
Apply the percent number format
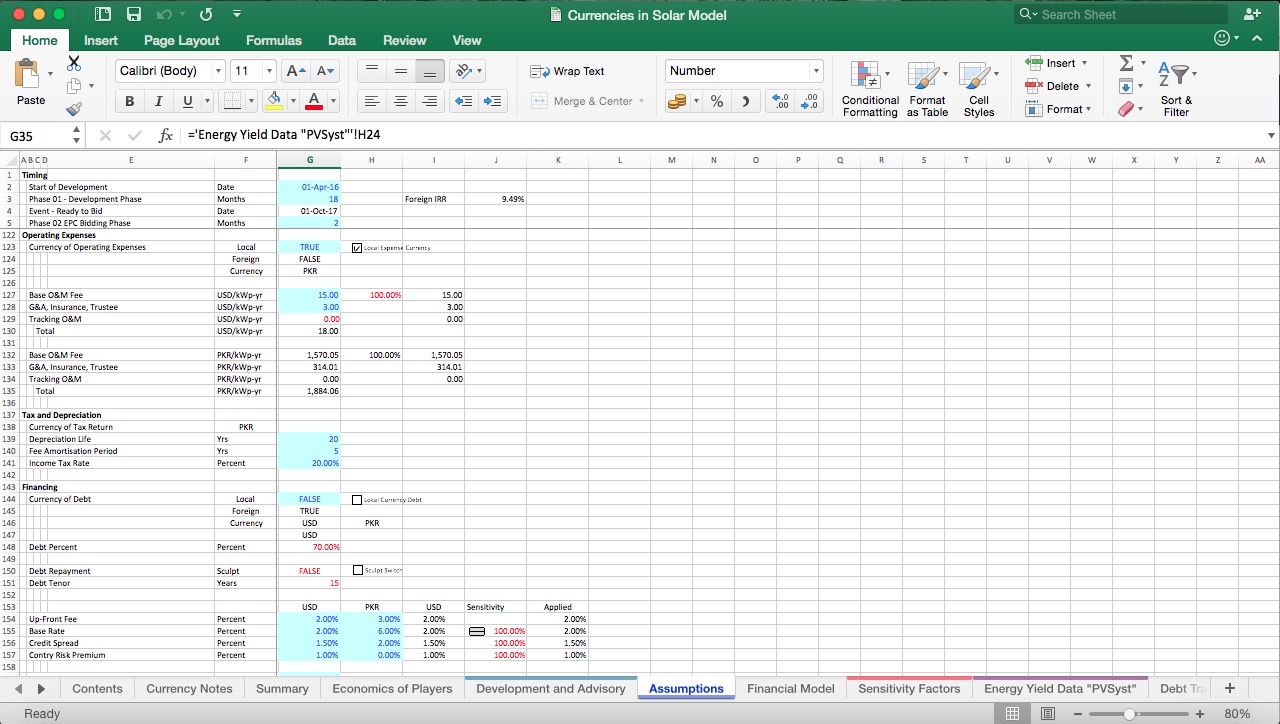[716, 101]
